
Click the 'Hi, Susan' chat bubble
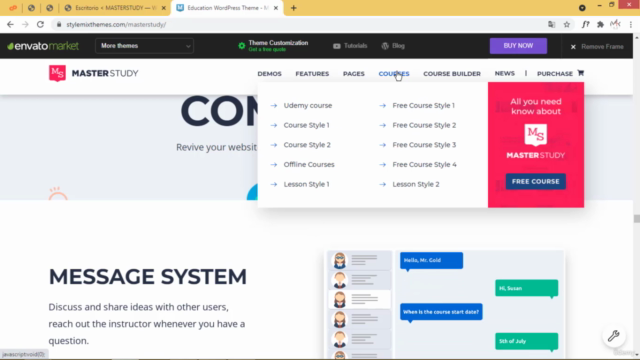coord(527,288)
